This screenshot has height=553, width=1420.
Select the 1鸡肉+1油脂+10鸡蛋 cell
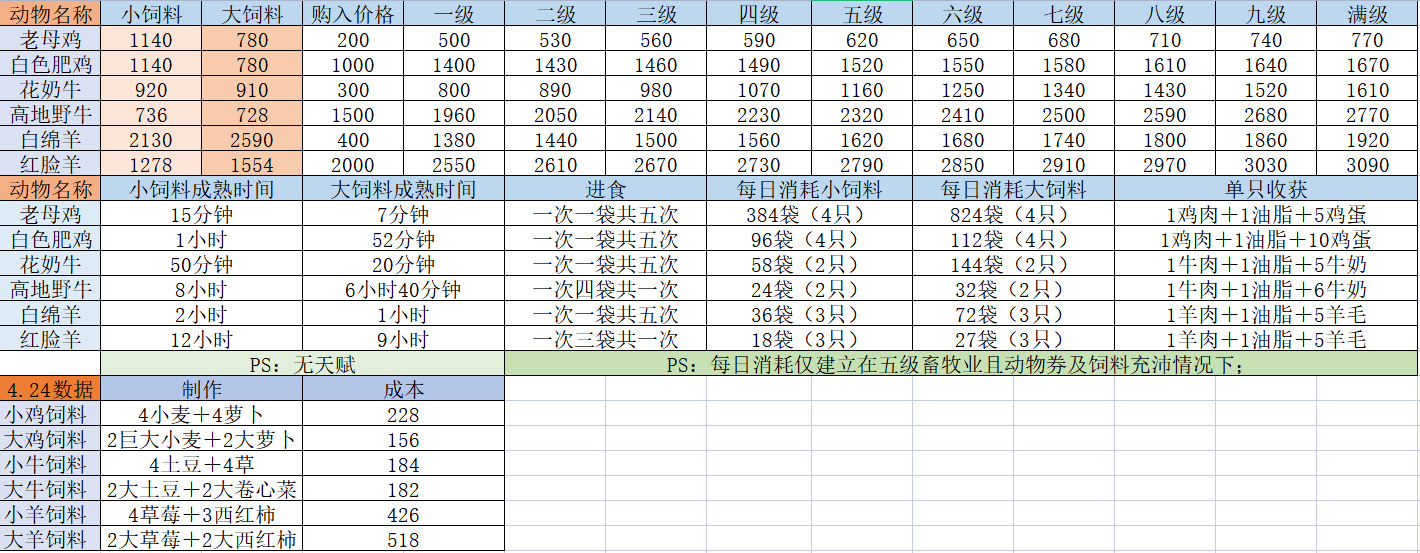coord(1266,239)
